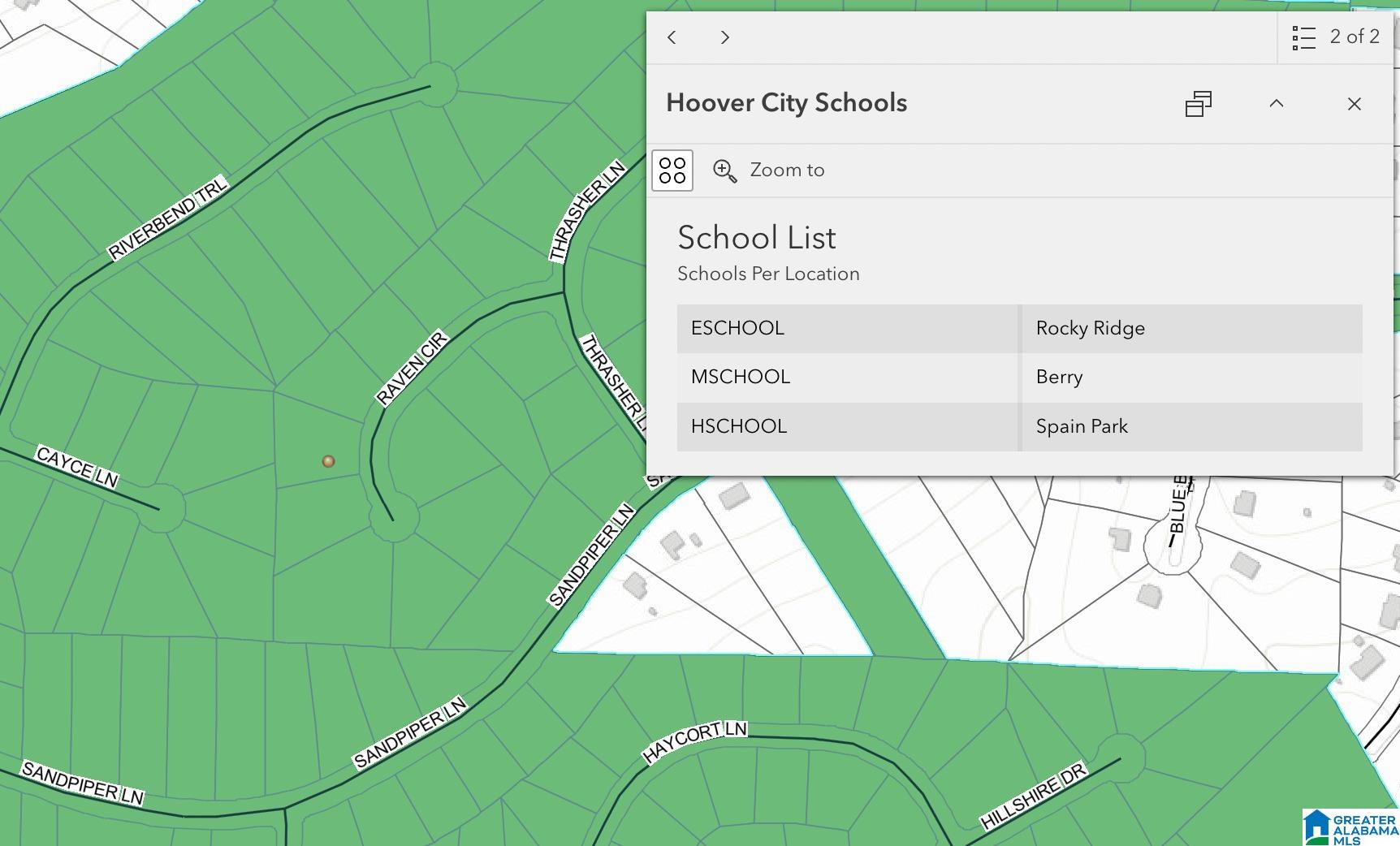This screenshot has width=1400, height=846.
Task: Select the brown location marker on map
Action: pyautogui.click(x=328, y=461)
